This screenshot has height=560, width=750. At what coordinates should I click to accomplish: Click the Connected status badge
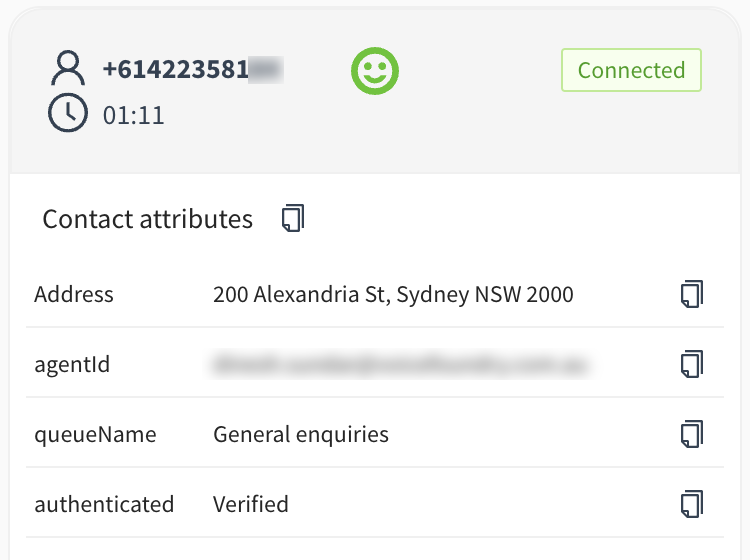coord(631,70)
